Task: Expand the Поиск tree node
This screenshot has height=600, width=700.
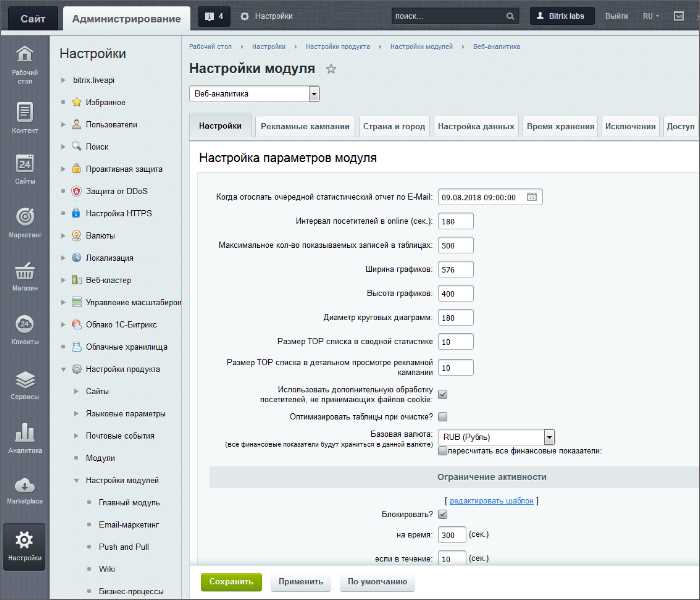Action: point(63,146)
